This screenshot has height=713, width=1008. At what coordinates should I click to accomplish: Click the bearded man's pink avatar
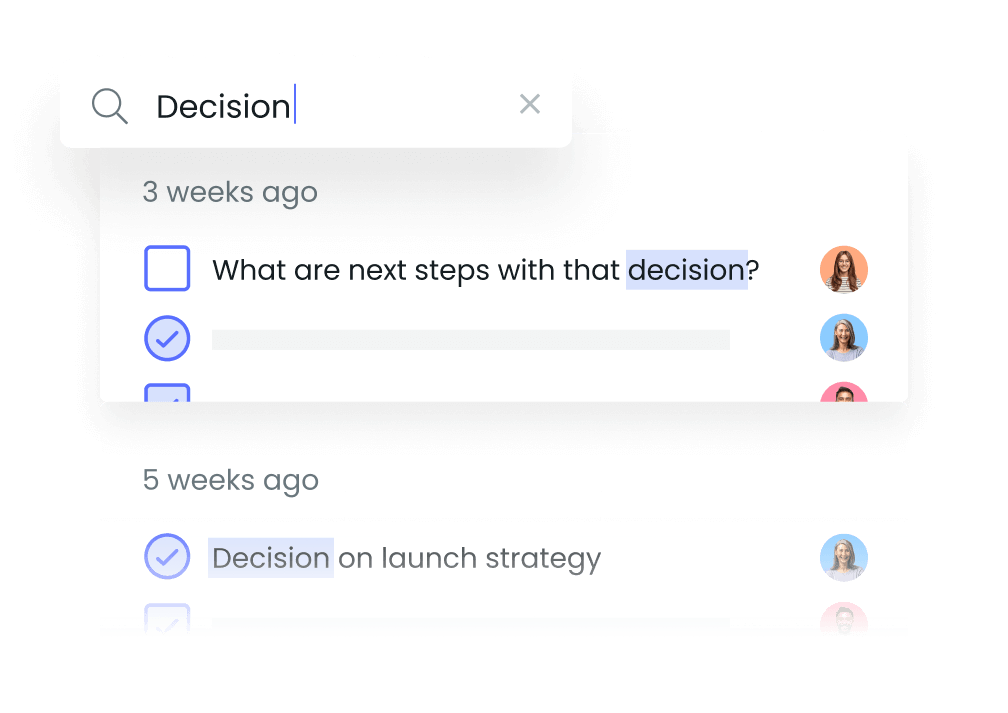[x=843, y=619]
